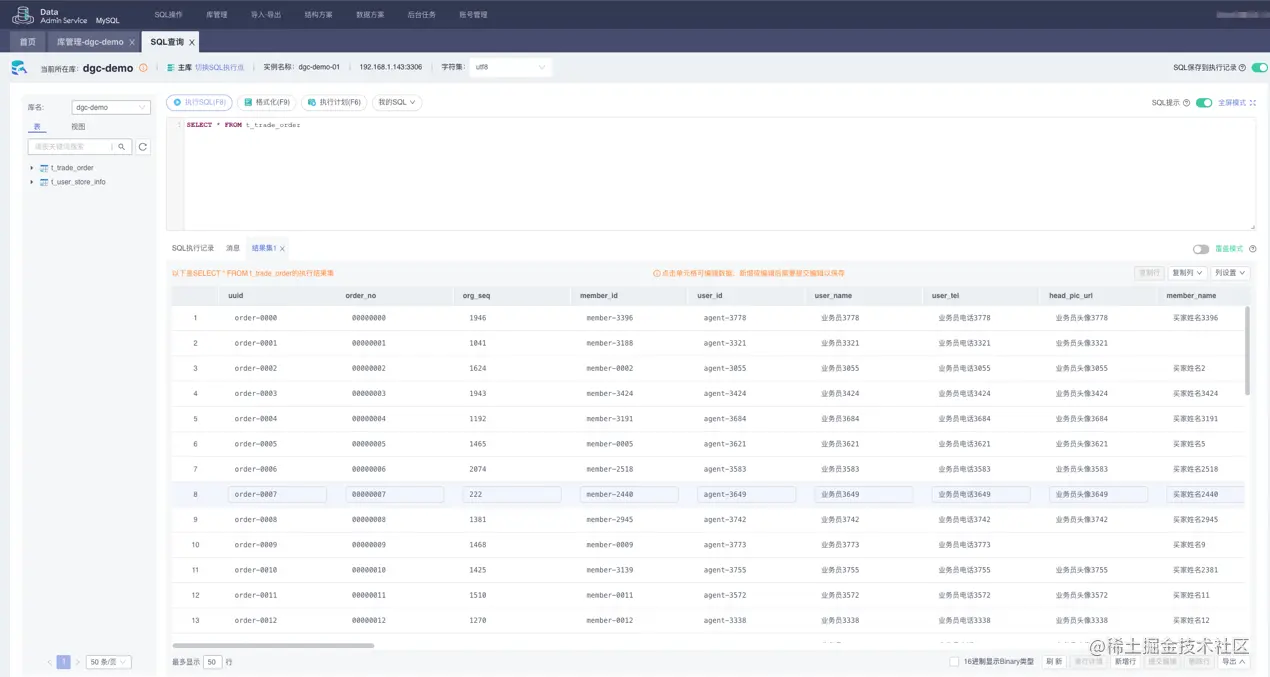Click the refresh icon beside table search

(143, 147)
